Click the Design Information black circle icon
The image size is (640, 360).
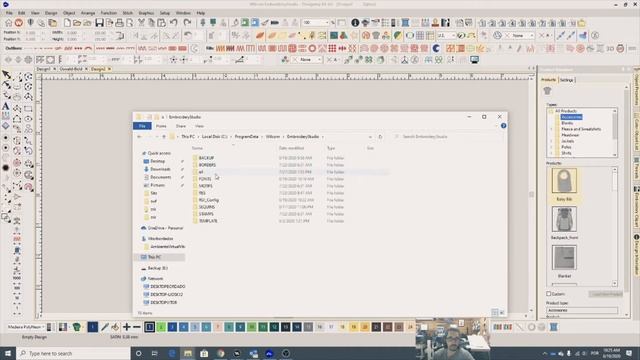[355, 22]
